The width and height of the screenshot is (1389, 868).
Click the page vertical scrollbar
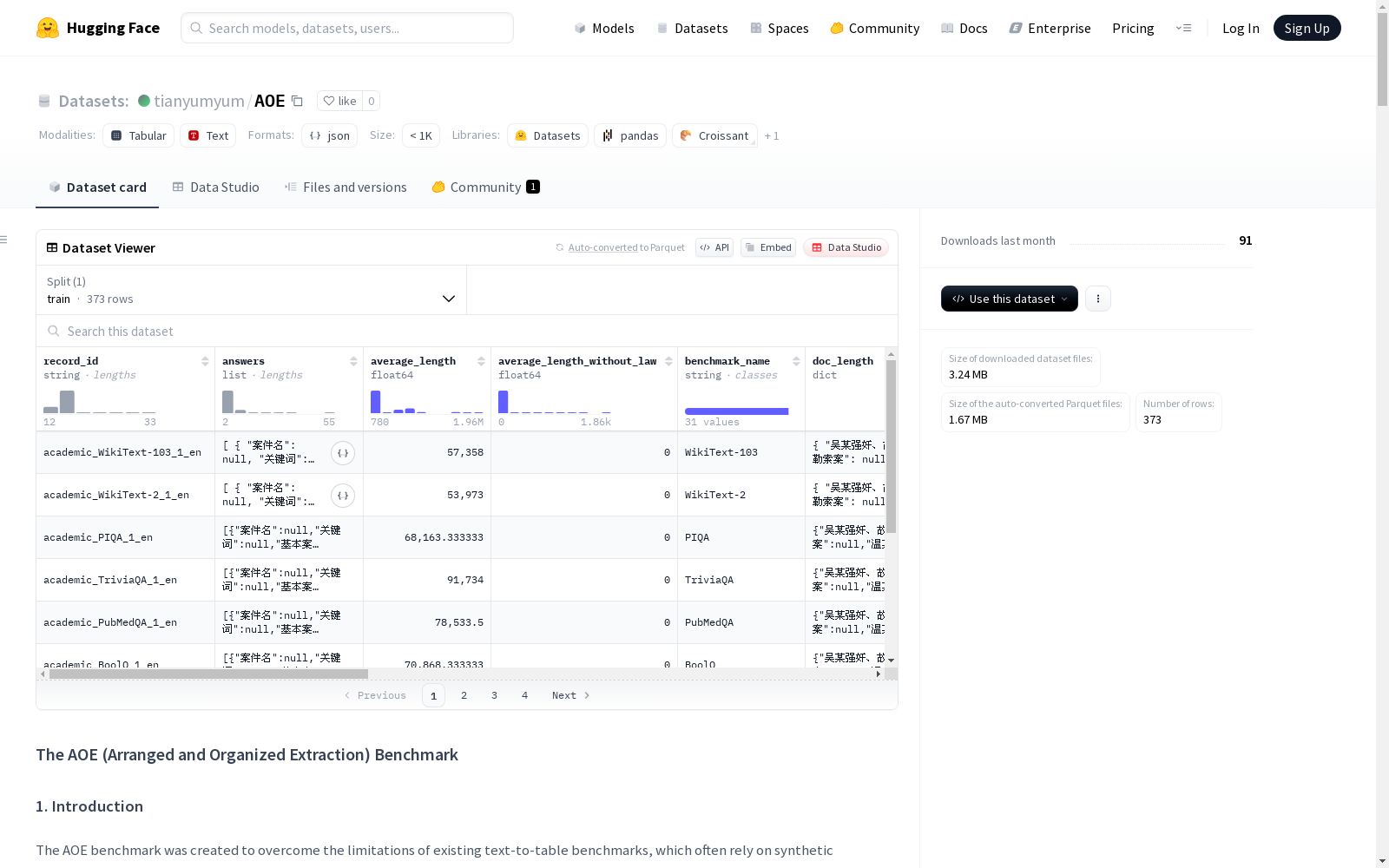pyautogui.click(x=1382, y=59)
